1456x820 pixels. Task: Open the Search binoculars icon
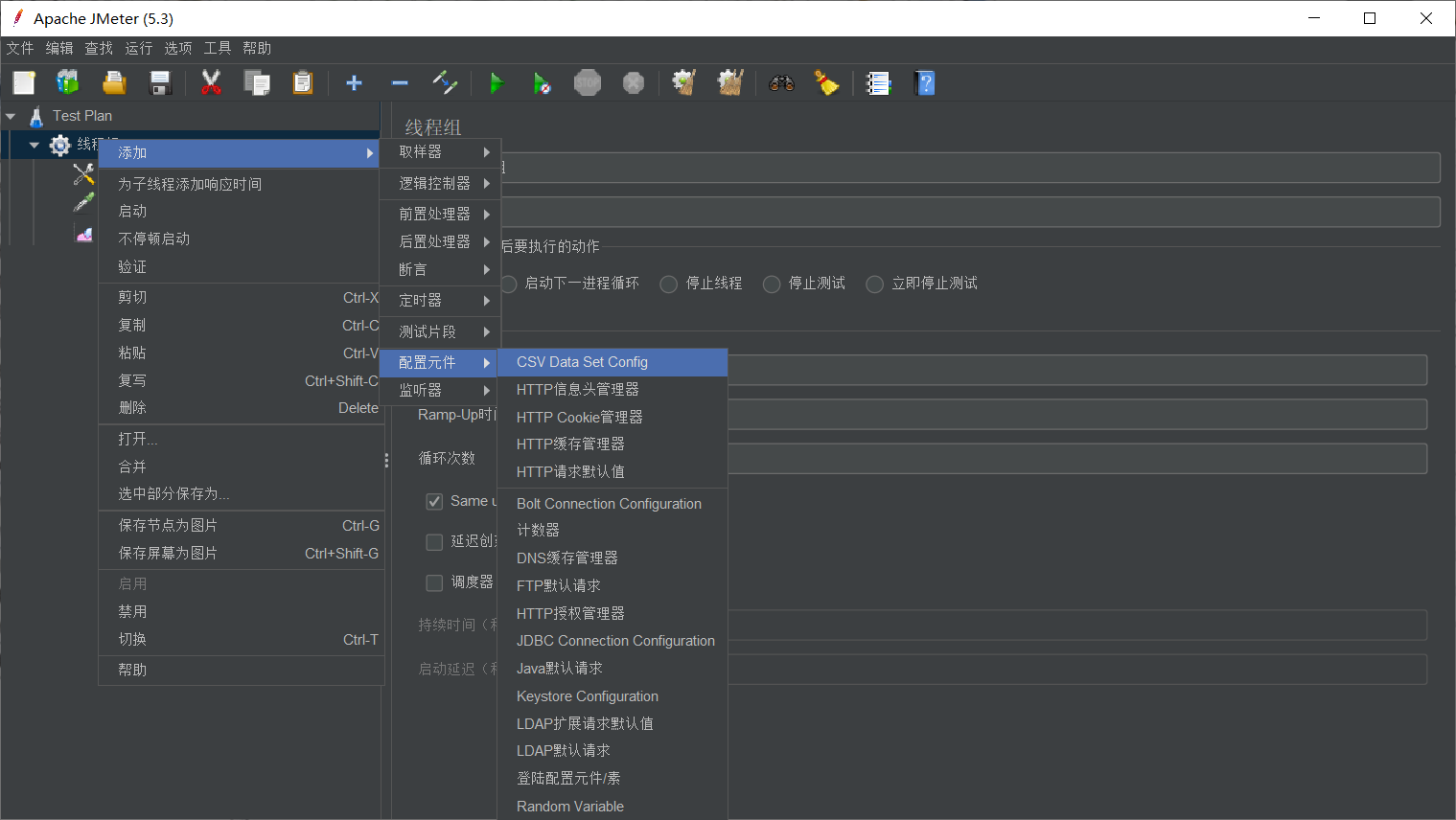[x=781, y=82]
